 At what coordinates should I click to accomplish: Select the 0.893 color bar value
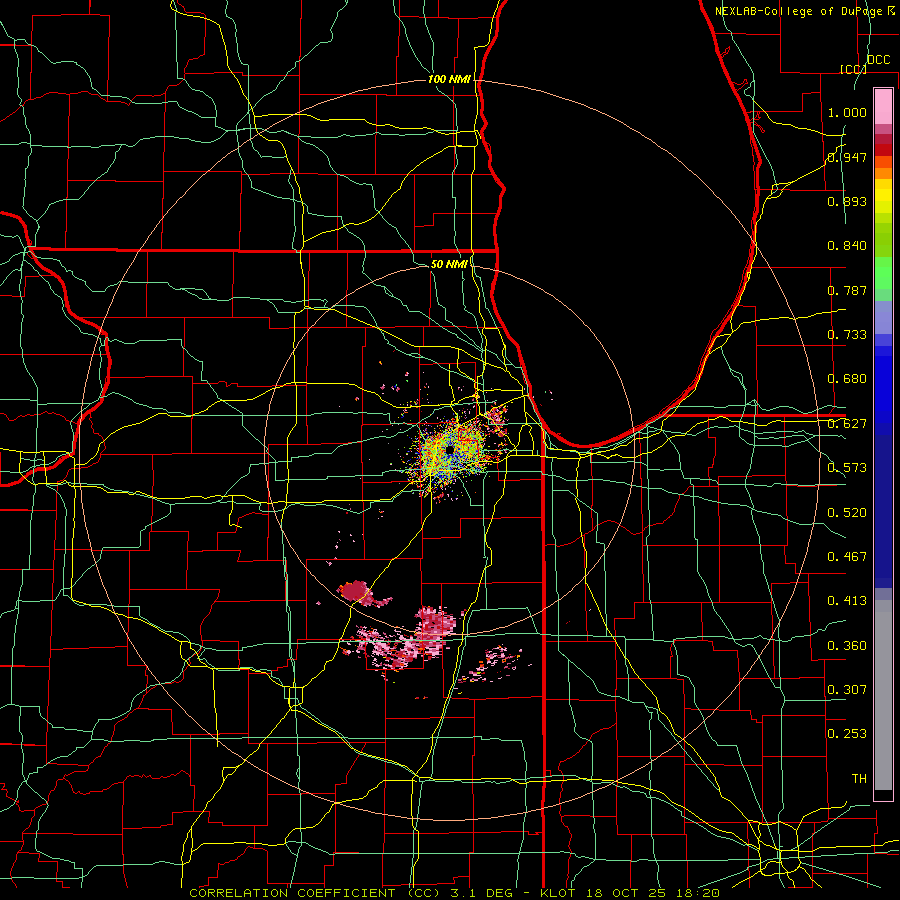pos(847,201)
